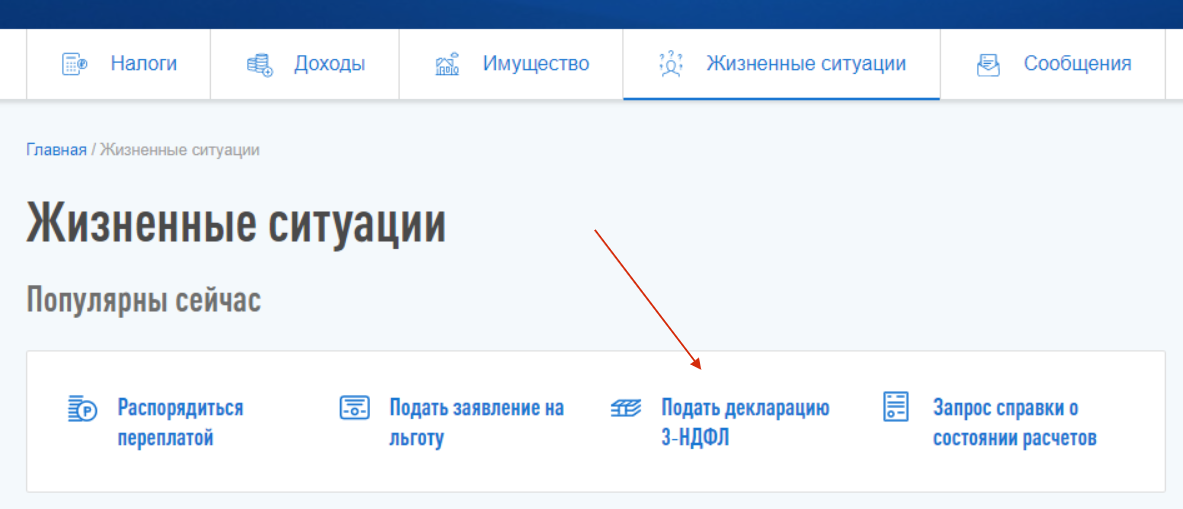
Task: Click the Имущество house icon
Action: click(x=447, y=64)
